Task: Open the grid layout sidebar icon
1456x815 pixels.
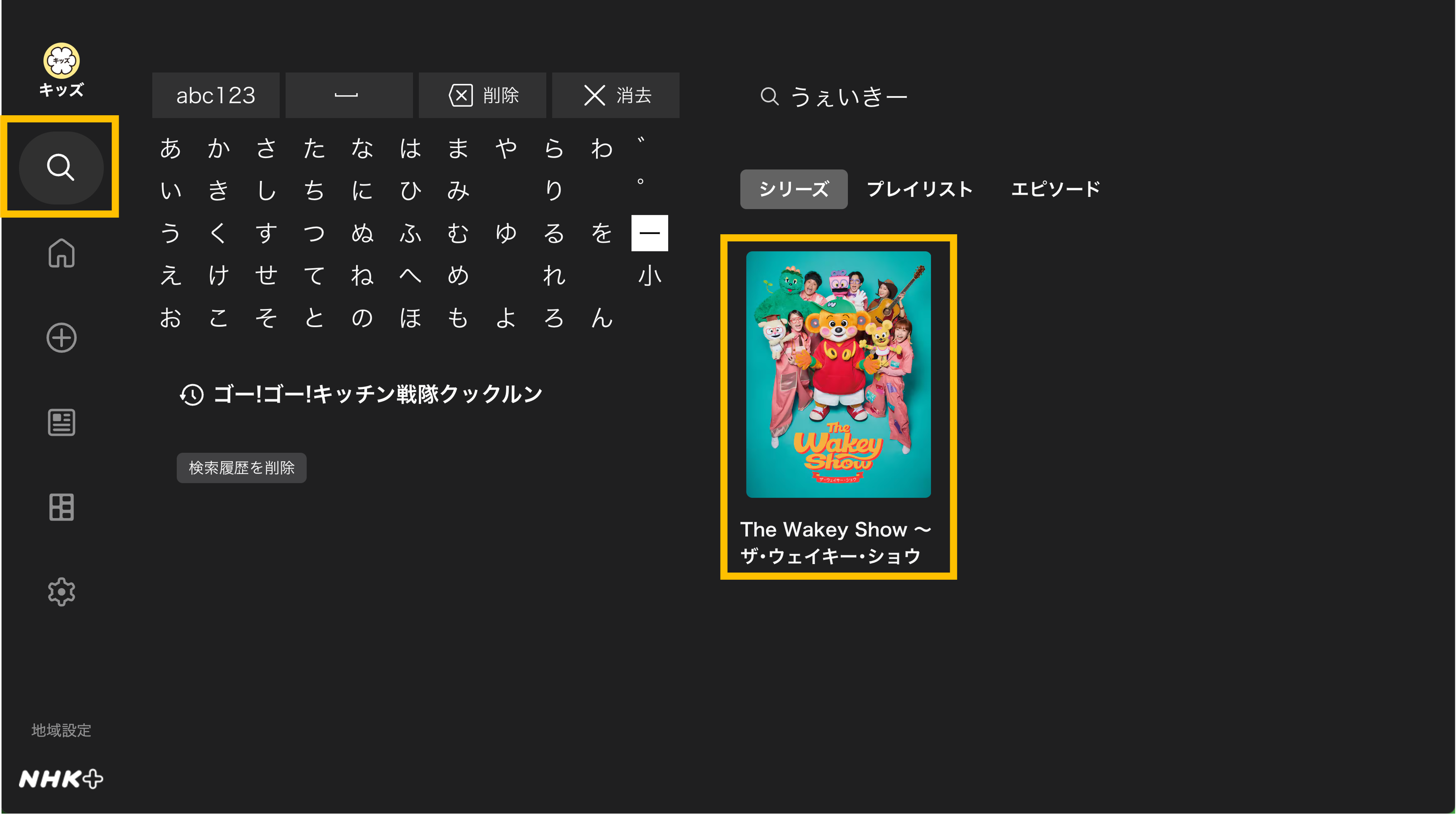Action: 61,507
